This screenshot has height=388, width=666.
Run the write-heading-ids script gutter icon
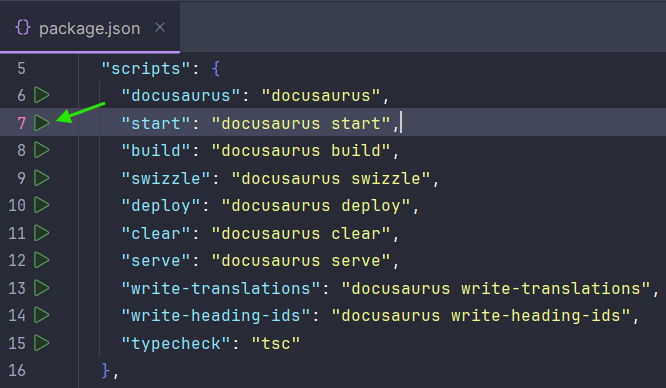pyautogui.click(x=42, y=315)
